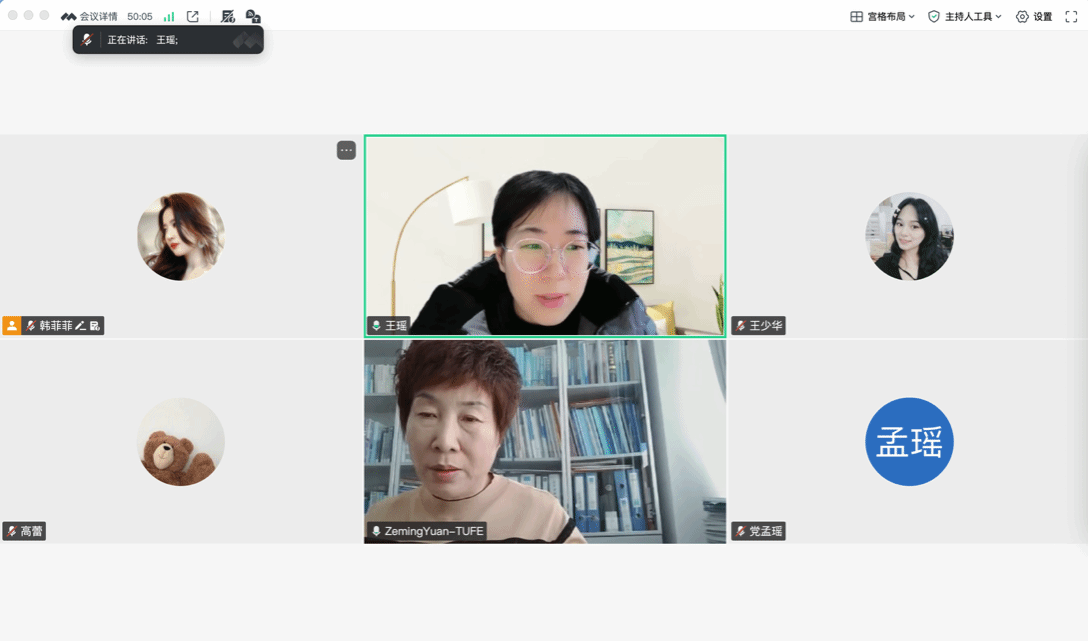
Task: Click the orange host badge icon
Action: (12, 326)
